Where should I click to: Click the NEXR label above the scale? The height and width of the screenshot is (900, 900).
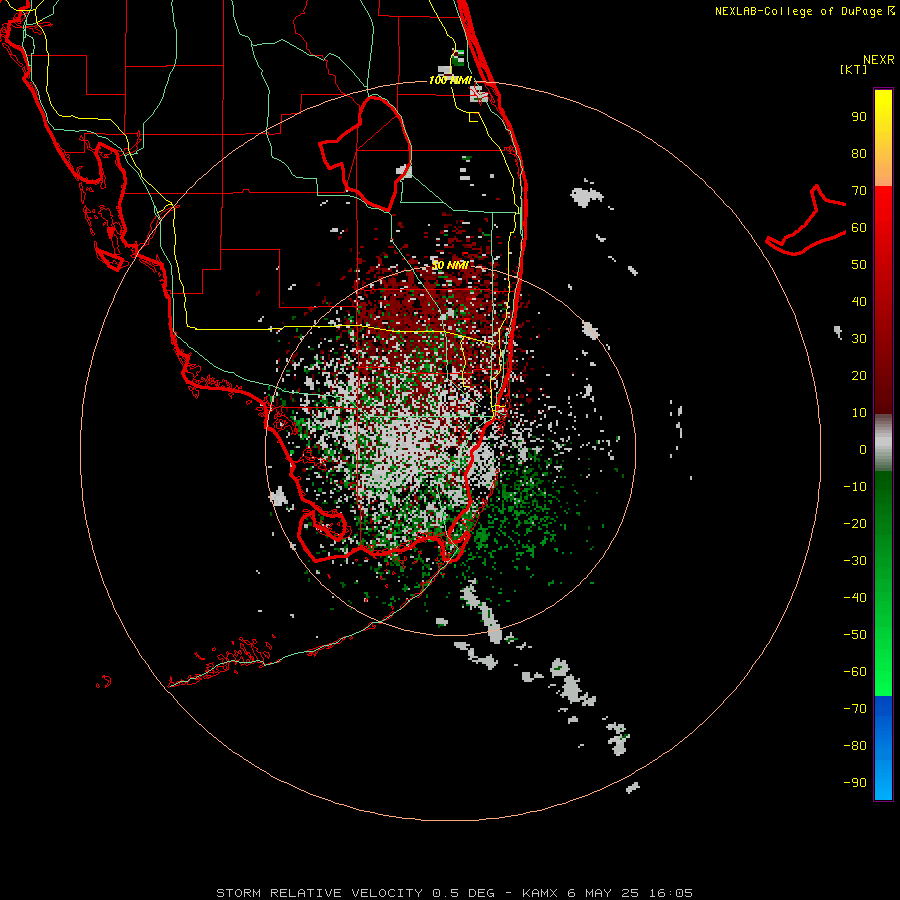point(878,60)
